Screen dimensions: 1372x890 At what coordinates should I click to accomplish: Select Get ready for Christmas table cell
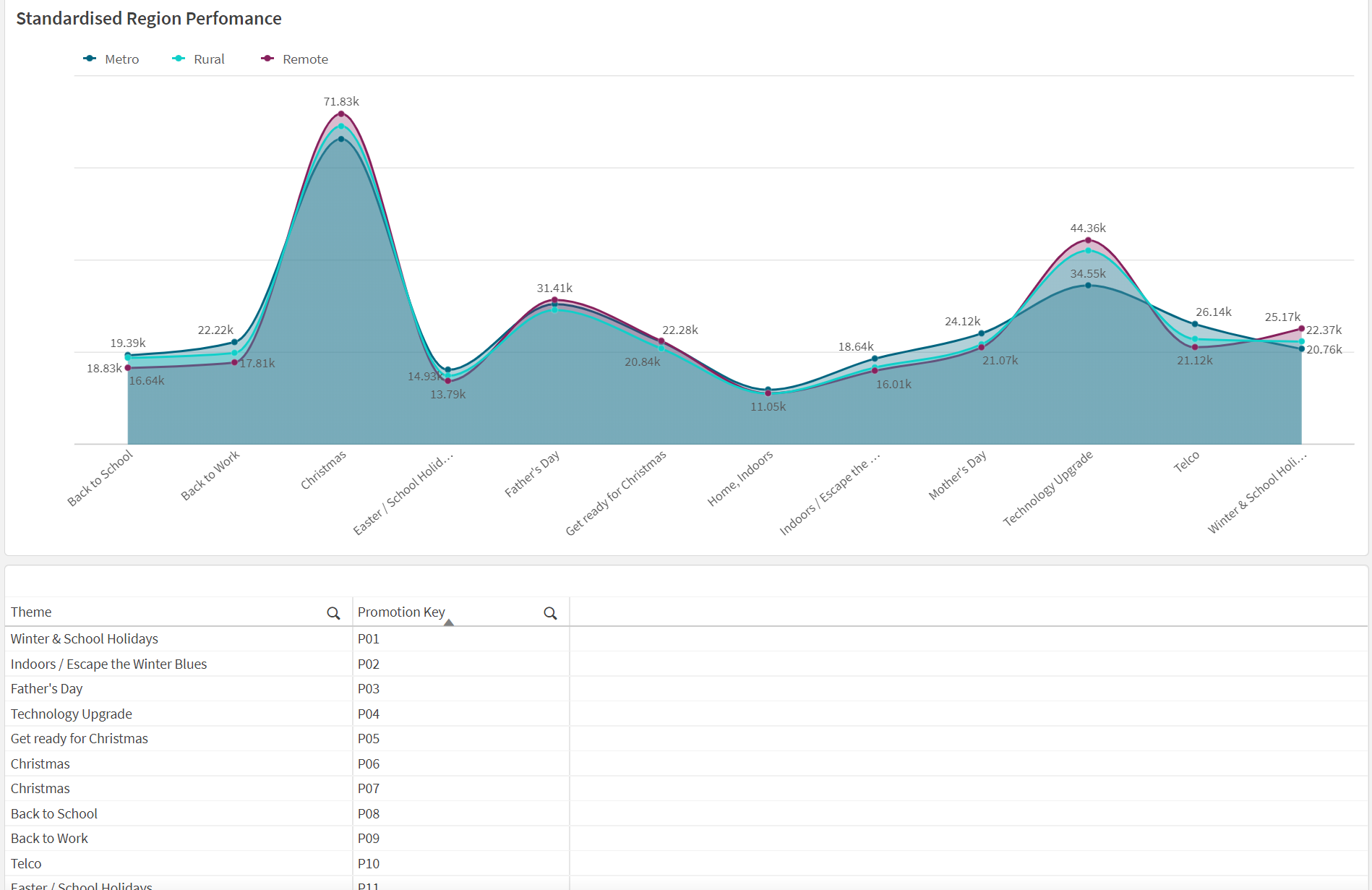79,739
